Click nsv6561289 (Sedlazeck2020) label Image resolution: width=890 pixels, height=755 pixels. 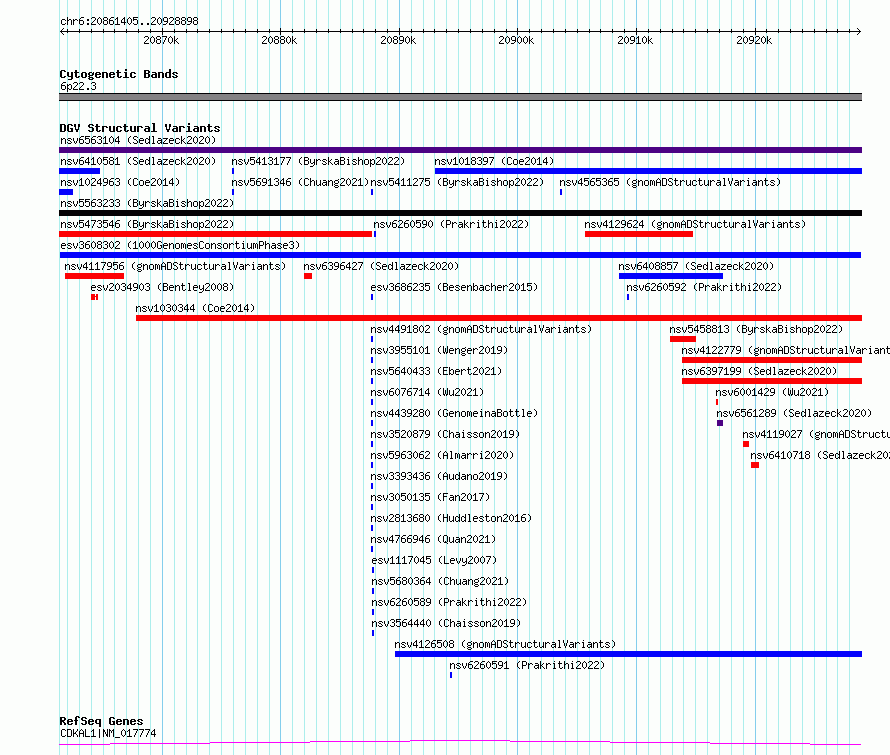point(794,413)
